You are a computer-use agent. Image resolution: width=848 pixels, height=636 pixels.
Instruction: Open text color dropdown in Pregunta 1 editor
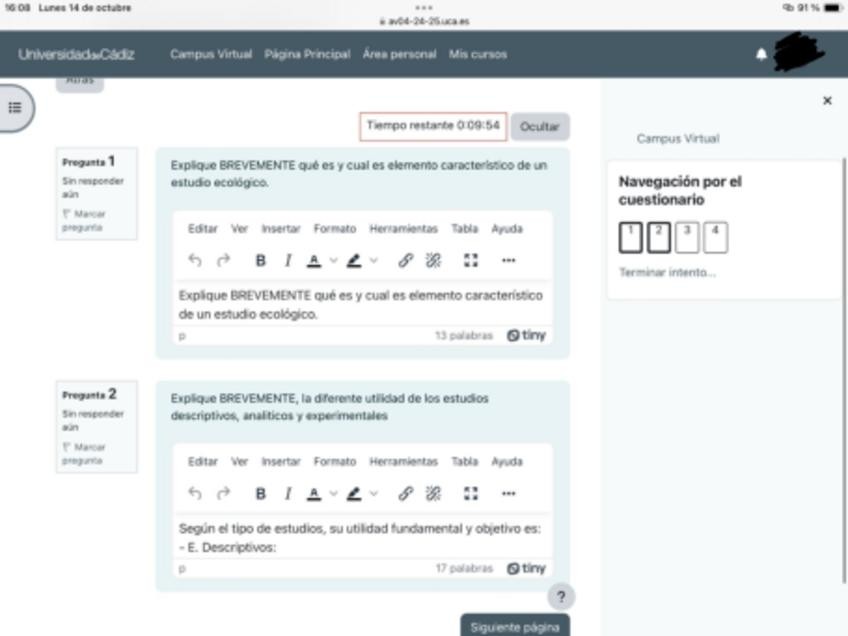(334, 261)
